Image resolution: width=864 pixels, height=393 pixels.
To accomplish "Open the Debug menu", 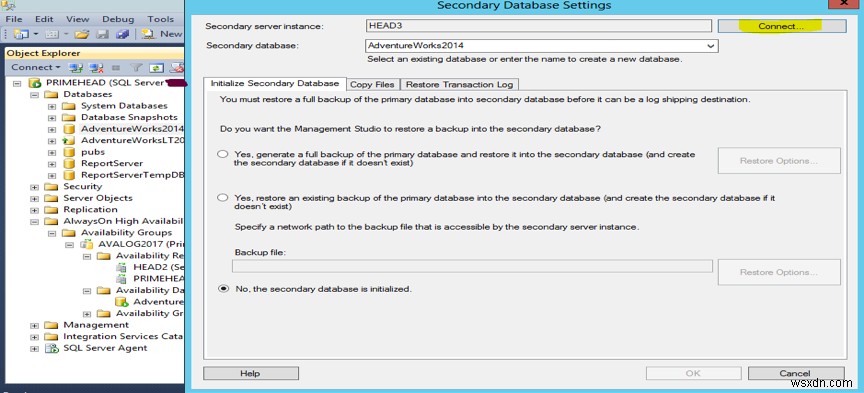I will [118, 19].
